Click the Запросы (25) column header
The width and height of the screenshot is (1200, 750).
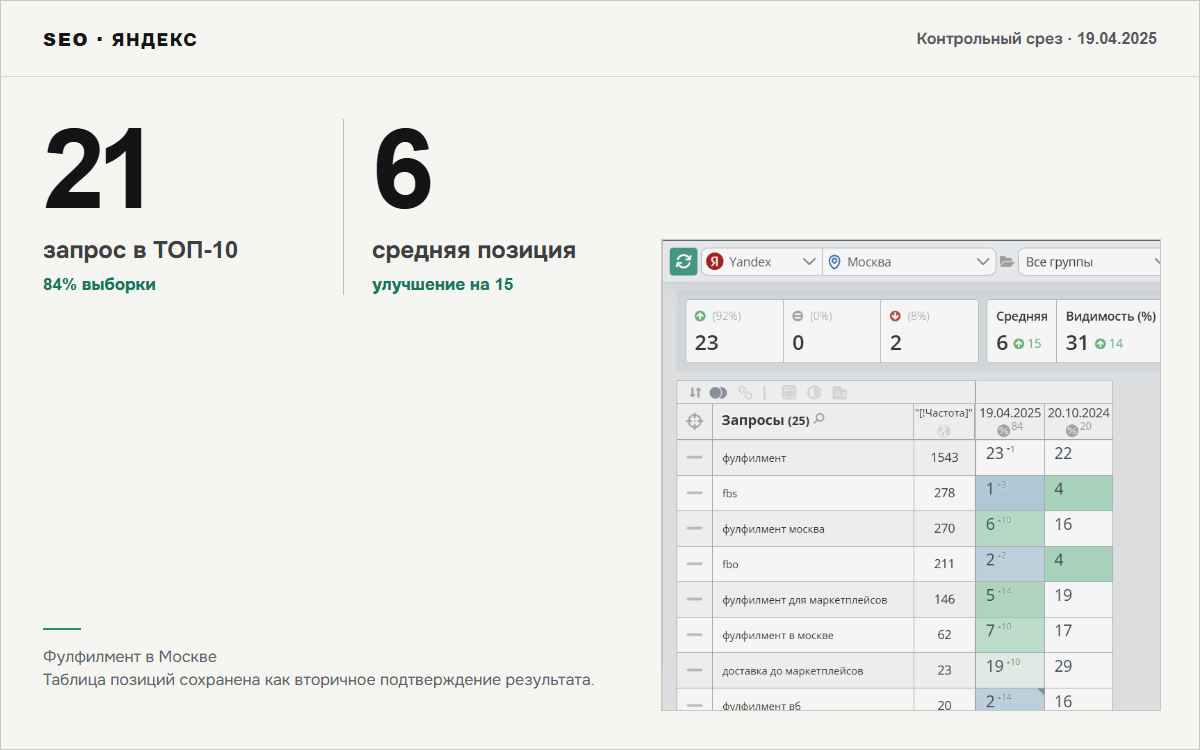tap(813, 421)
